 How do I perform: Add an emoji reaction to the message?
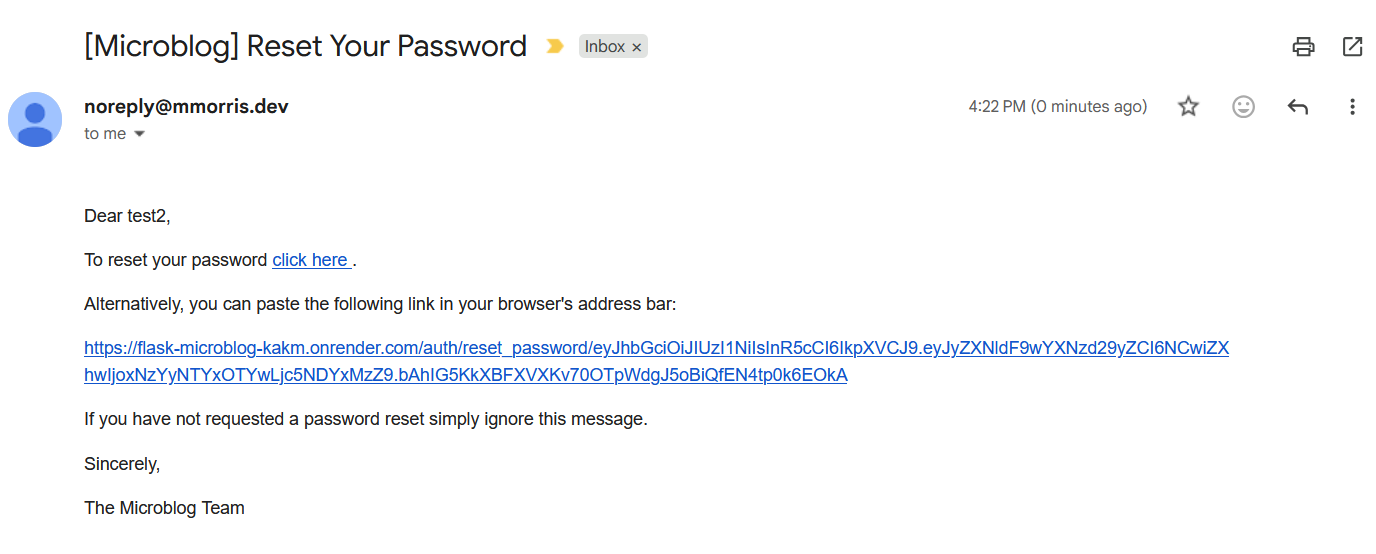tap(1243, 106)
